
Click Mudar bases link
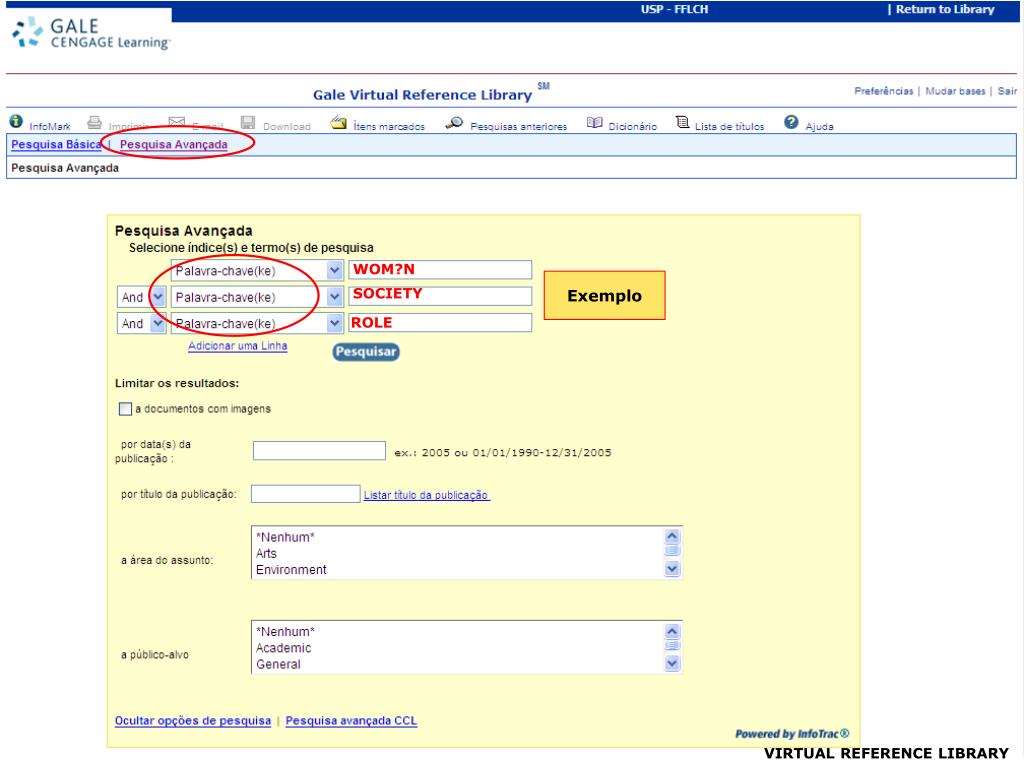955,91
